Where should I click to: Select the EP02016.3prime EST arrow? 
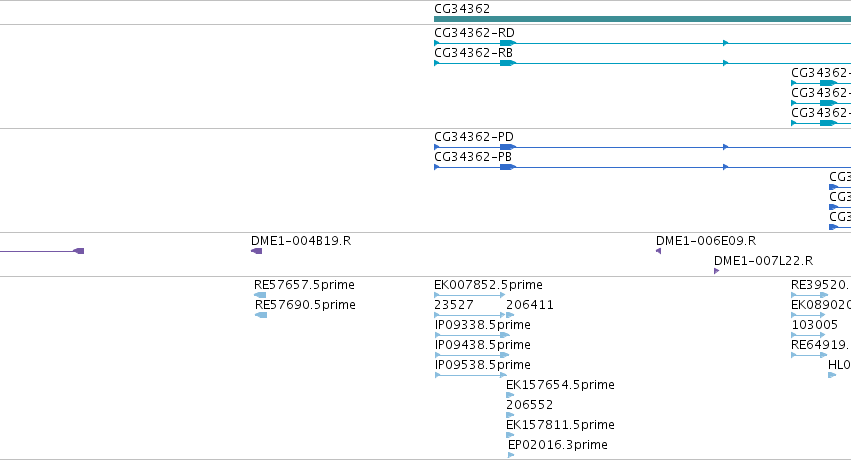(x=511, y=455)
